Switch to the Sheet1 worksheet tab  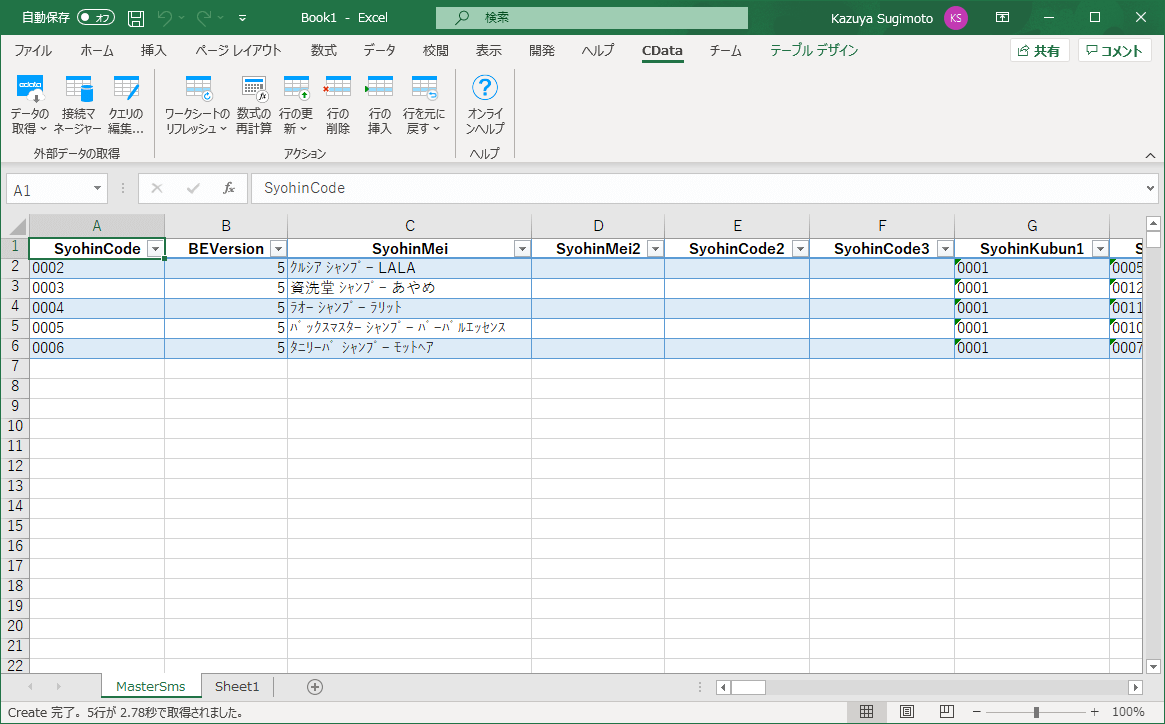coord(237,687)
